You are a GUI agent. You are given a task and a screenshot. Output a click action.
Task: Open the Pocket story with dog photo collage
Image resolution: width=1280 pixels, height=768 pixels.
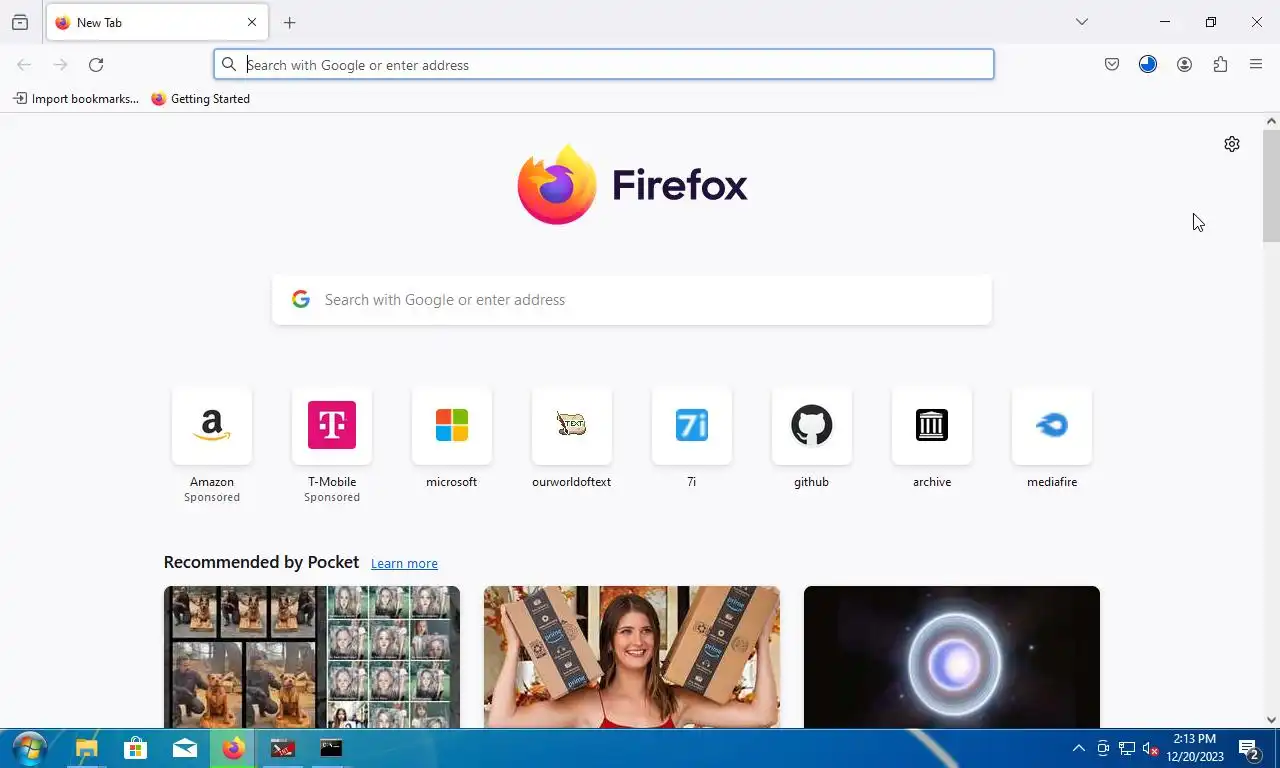pyautogui.click(x=312, y=657)
